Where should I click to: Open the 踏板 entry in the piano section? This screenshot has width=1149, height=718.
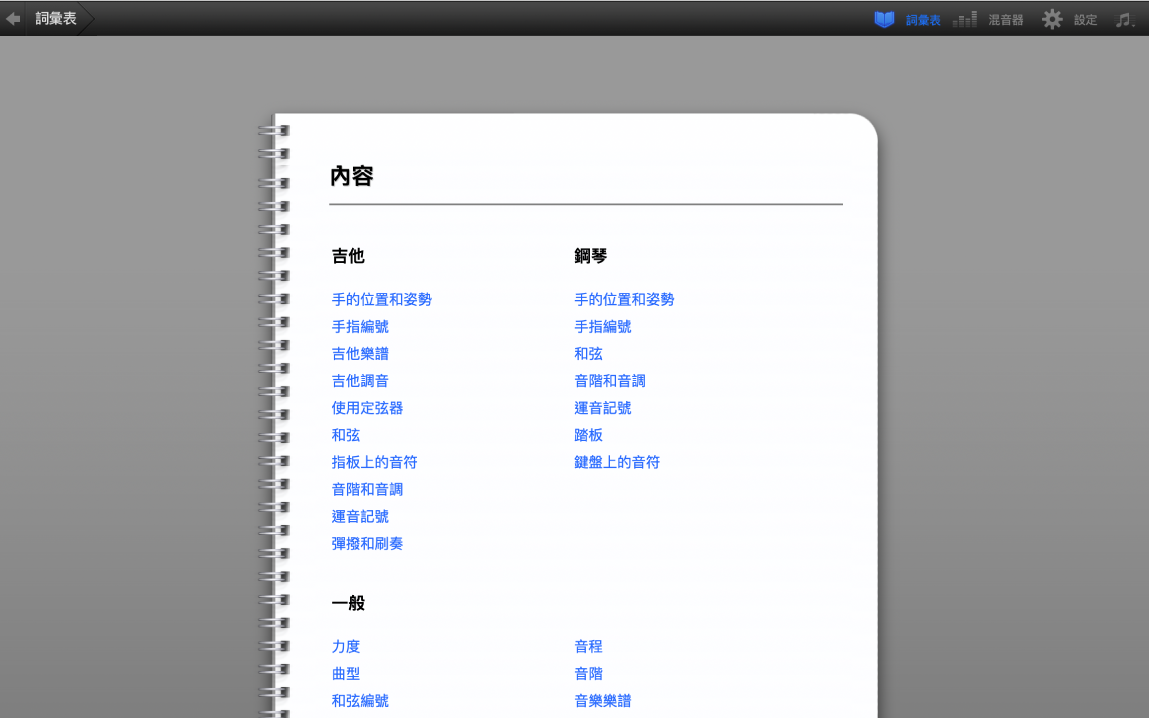point(586,435)
